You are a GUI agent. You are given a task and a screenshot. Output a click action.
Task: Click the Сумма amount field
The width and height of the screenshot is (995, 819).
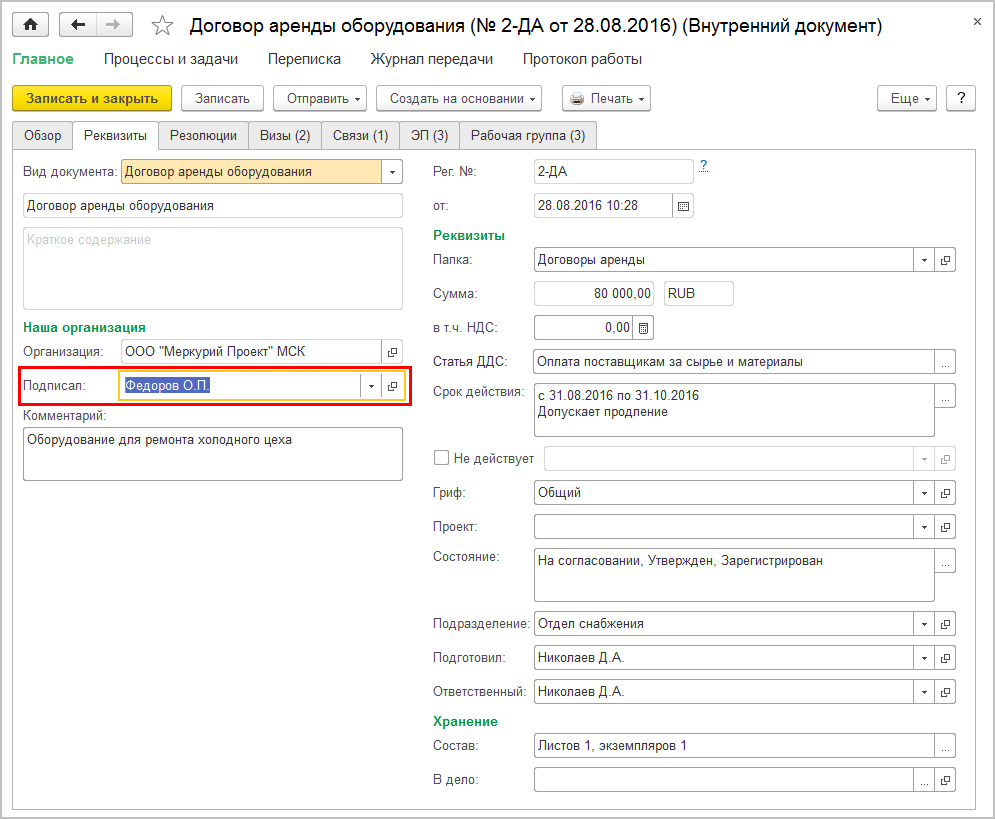pyautogui.click(x=594, y=294)
